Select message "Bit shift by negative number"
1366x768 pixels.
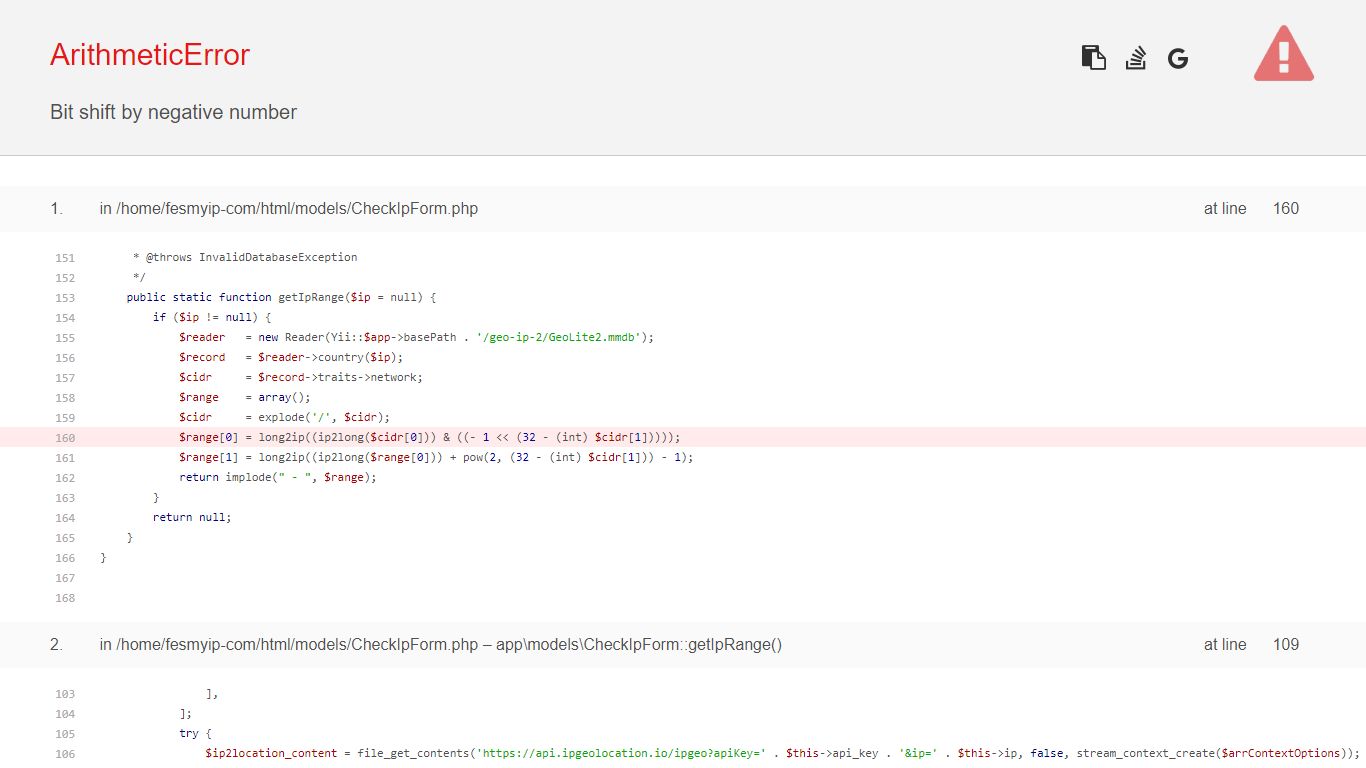[173, 112]
